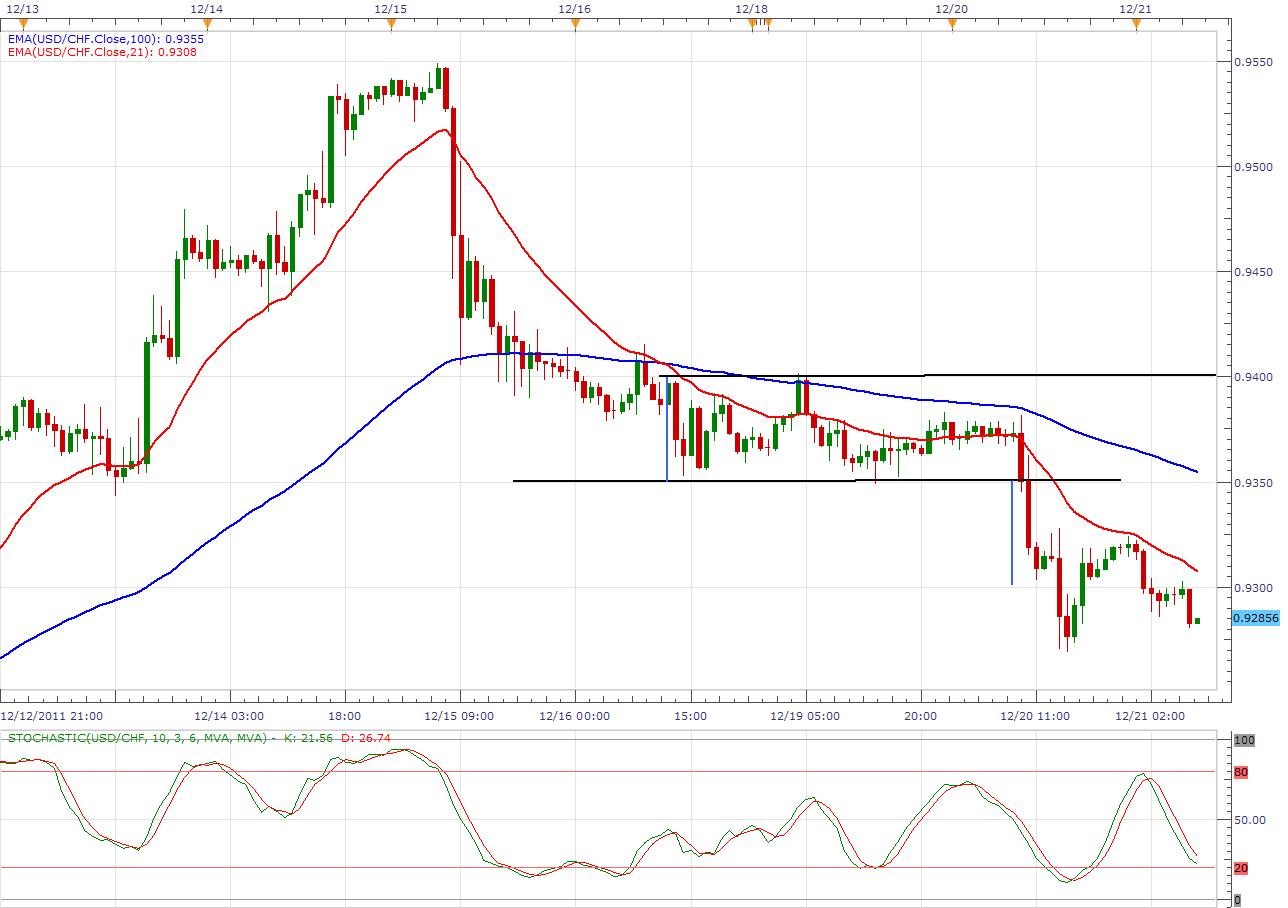
Task: Select the blue vertical line near 12/20 11:00
Action: click(1011, 532)
